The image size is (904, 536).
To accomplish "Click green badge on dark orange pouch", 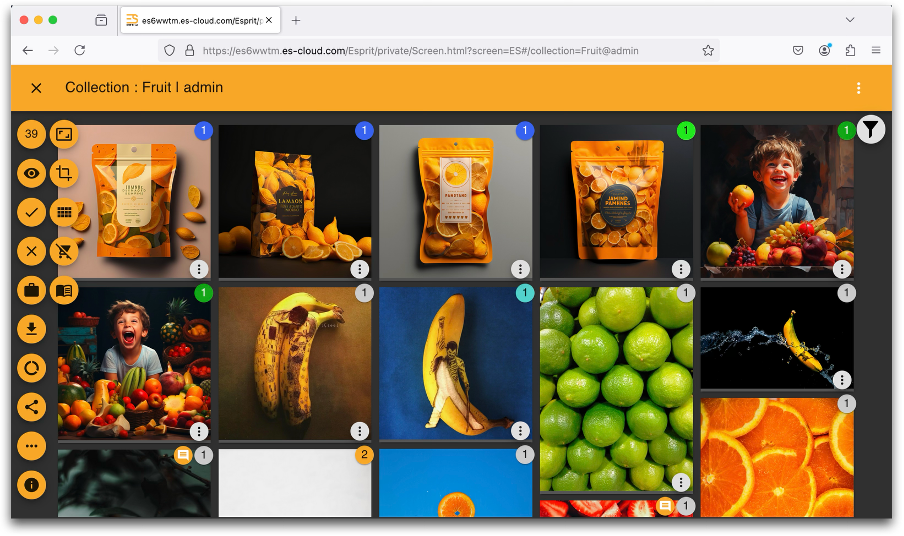I will click(x=685, y=131).
